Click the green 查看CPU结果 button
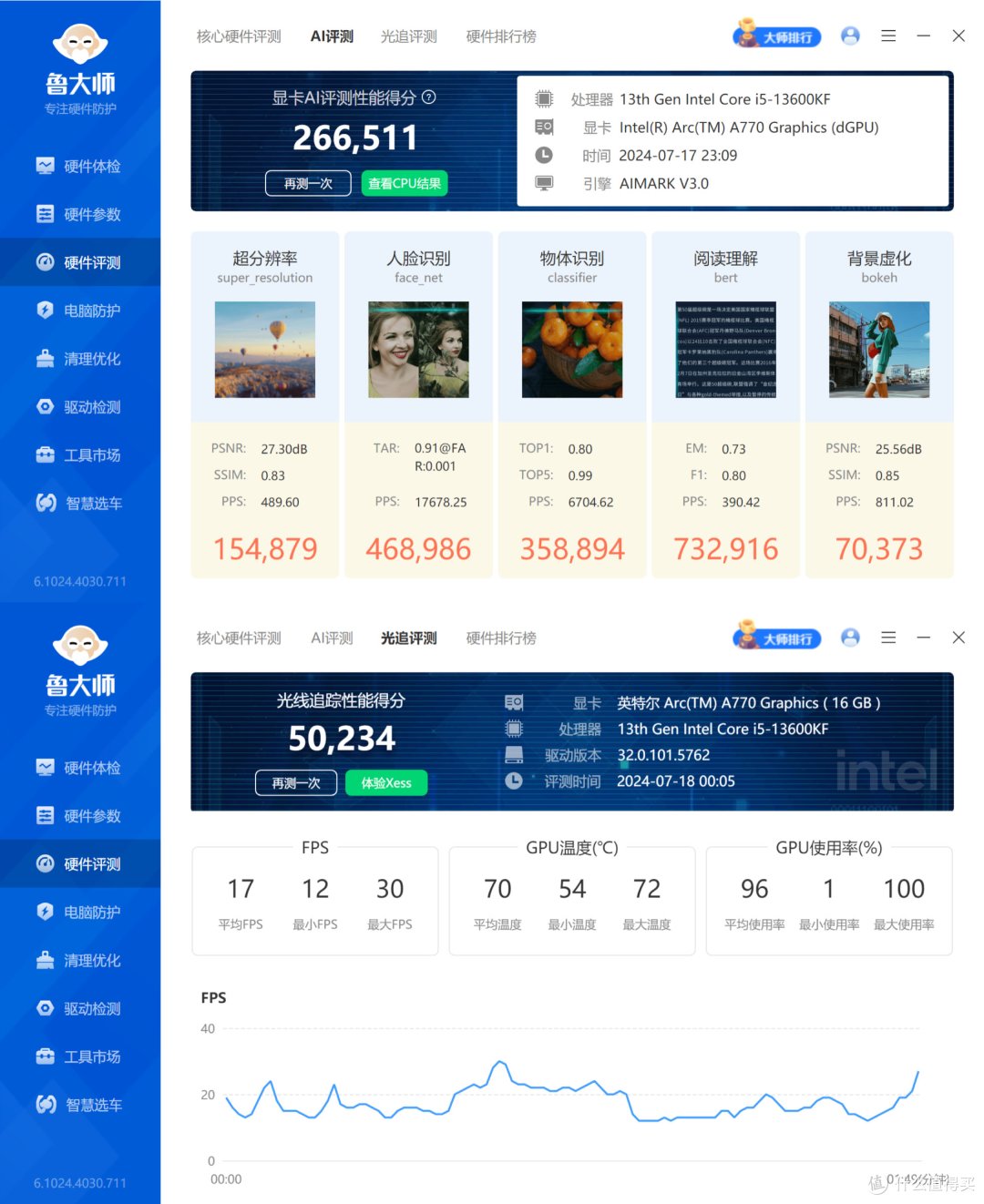This screenshot has height=1204, width=984. click(x=405, y=183)
